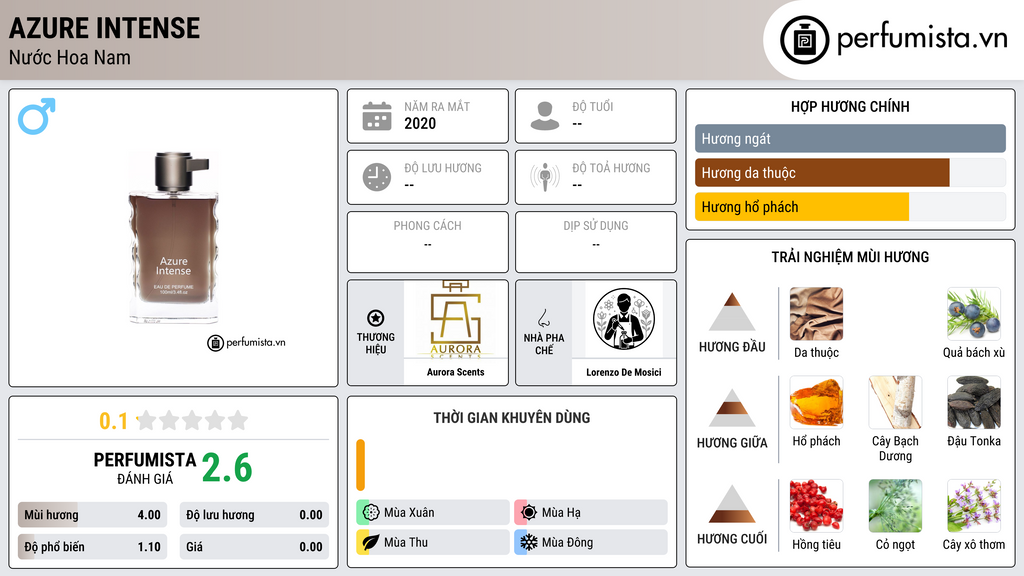Image resolution: width=1024 pixels, height=576 pixels.
Task: Click the Mùa Thu season label
Action: [x=406, y=543]
